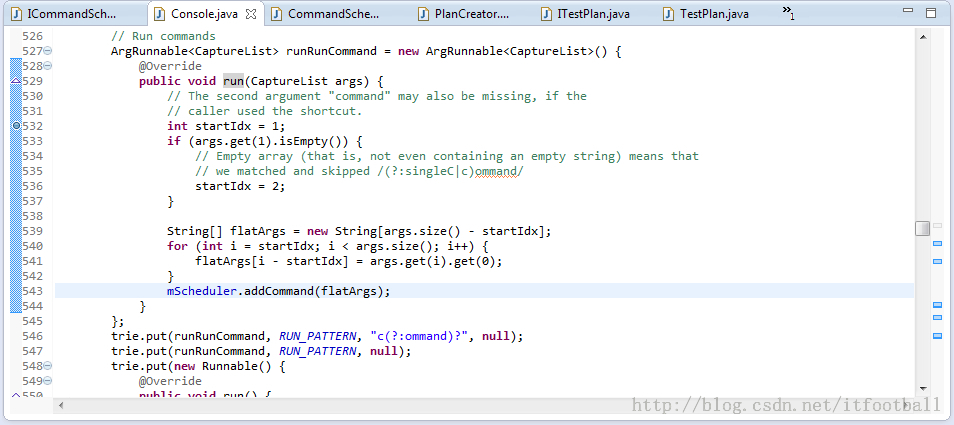This screenshot has height=425, width=954.
Task: Jump to the topmost blue overview ruler marker
Action: pyautogui.click(x=938, y=243)
